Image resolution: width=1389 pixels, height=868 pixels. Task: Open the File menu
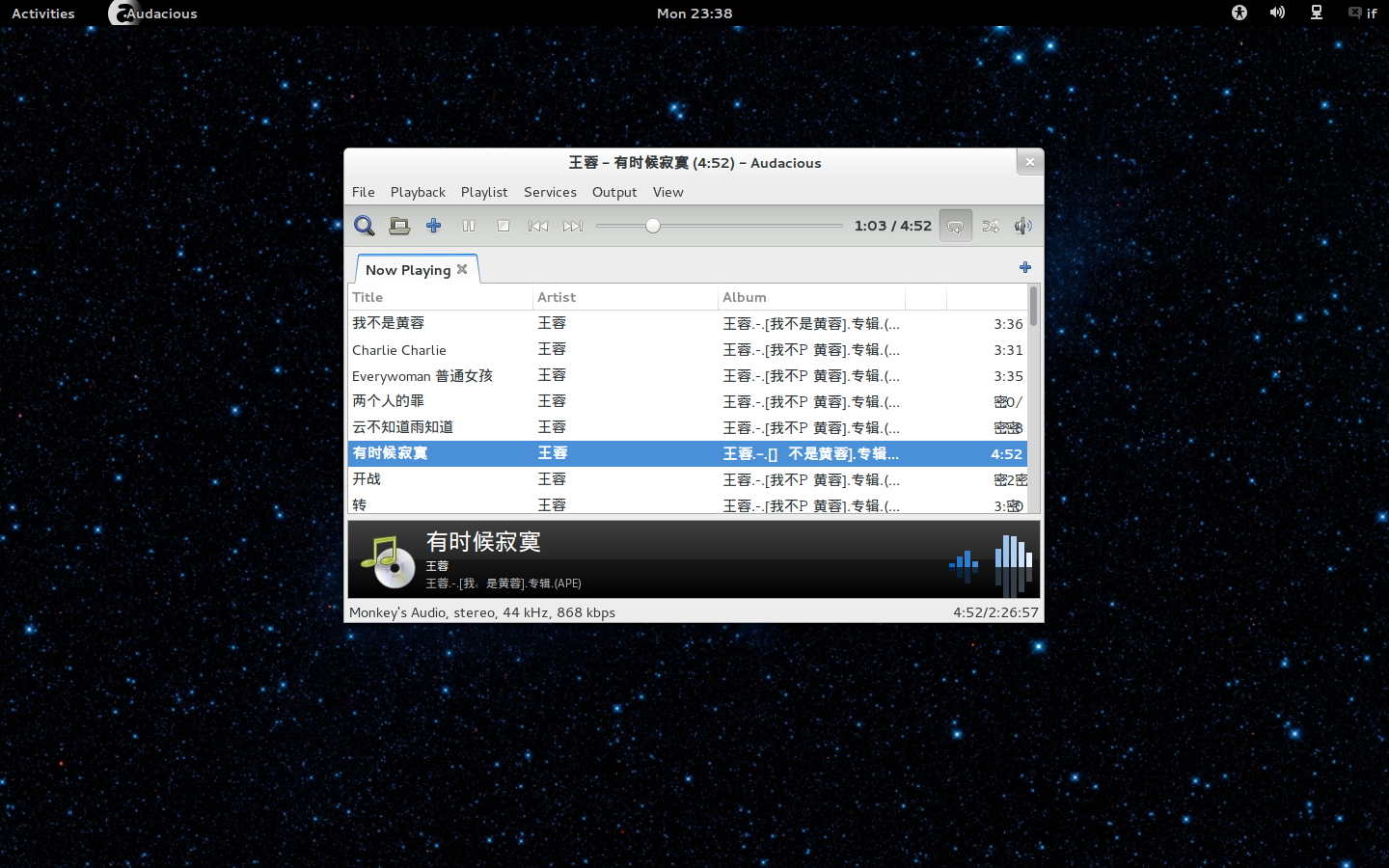coord(364,192)
